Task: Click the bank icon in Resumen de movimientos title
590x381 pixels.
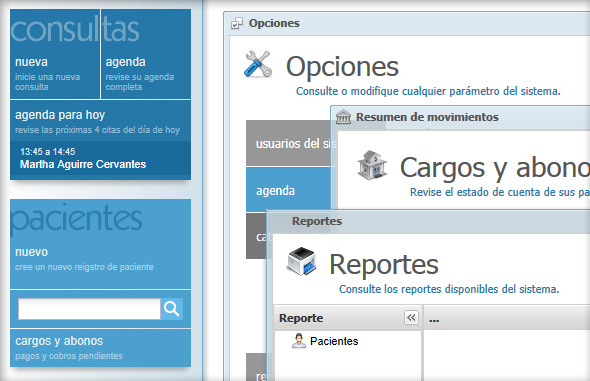Action: (x=343, y=117)
